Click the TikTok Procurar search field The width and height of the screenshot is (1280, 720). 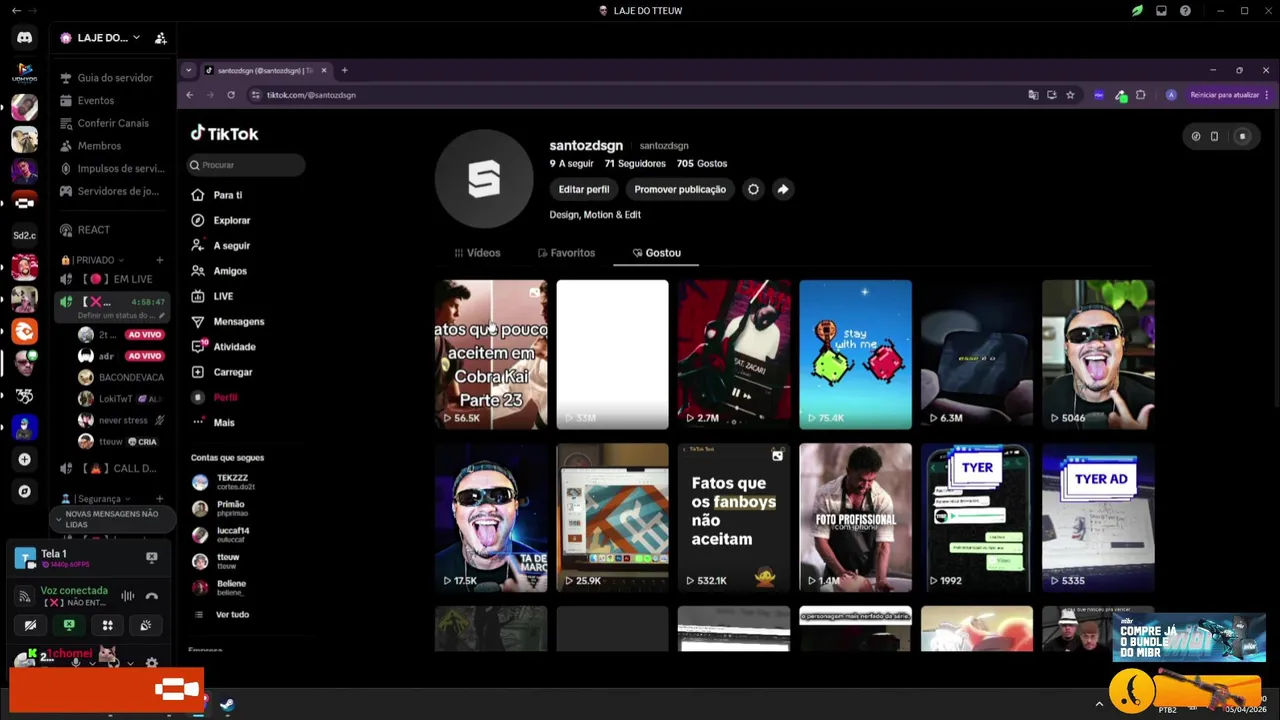pyautogui.click(x=247, y=165)
